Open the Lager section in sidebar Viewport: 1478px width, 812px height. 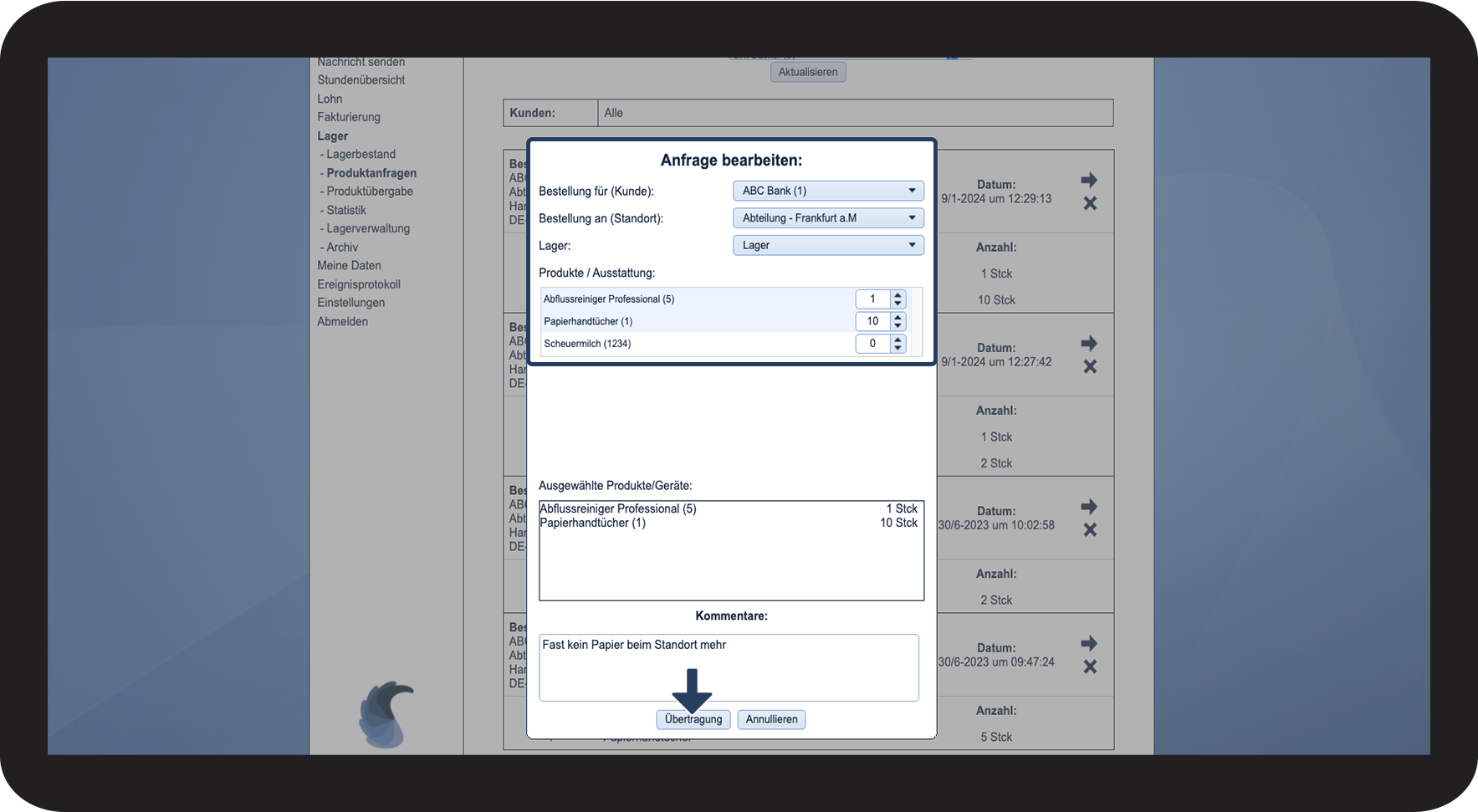pyautogui.click(x=332, y=136)
